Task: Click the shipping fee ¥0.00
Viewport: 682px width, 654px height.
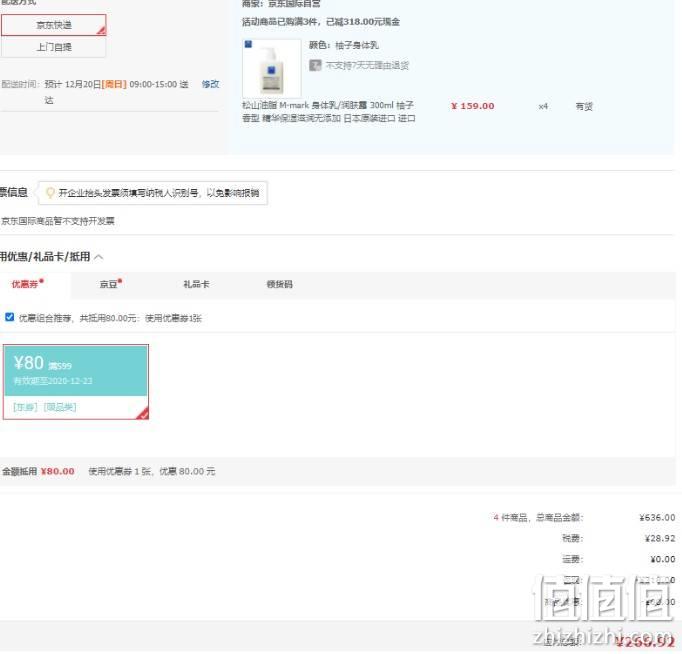Action: pyautogui.click(x=663, y=559)
